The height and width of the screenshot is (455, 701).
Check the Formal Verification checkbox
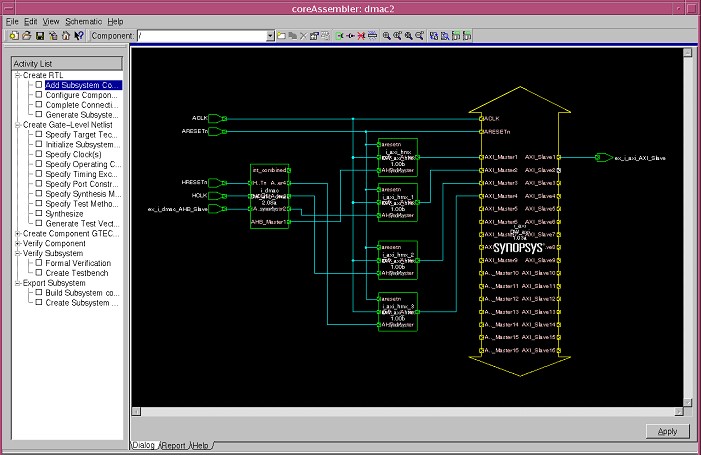point(39,263)
